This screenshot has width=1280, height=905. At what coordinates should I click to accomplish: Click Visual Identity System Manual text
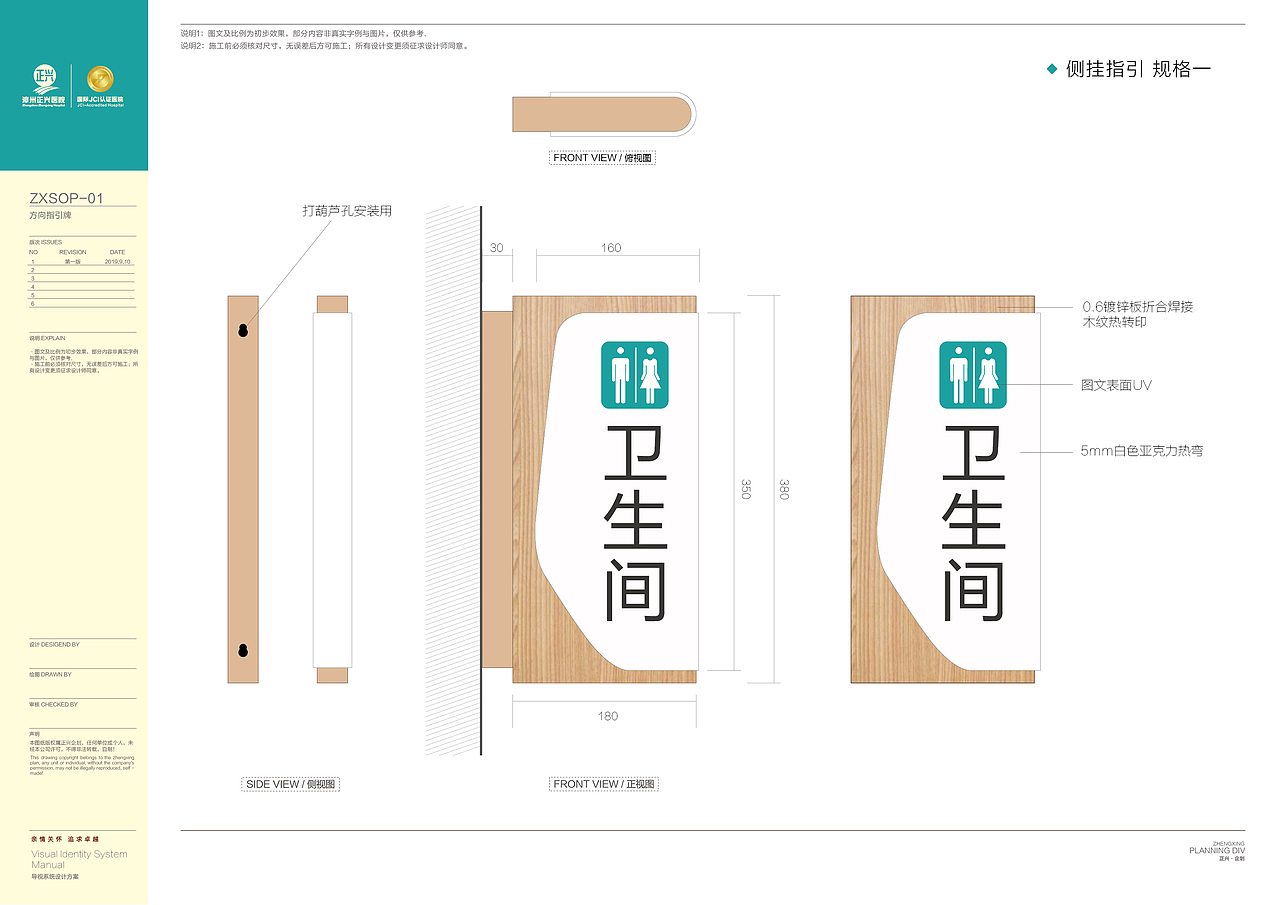pyautogui.click(x=79, y=859)
